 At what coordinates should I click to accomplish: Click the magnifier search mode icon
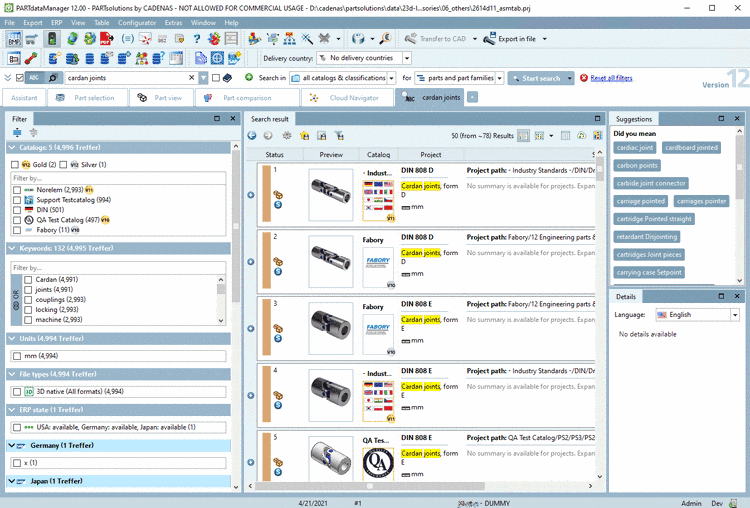pos(53,77)
